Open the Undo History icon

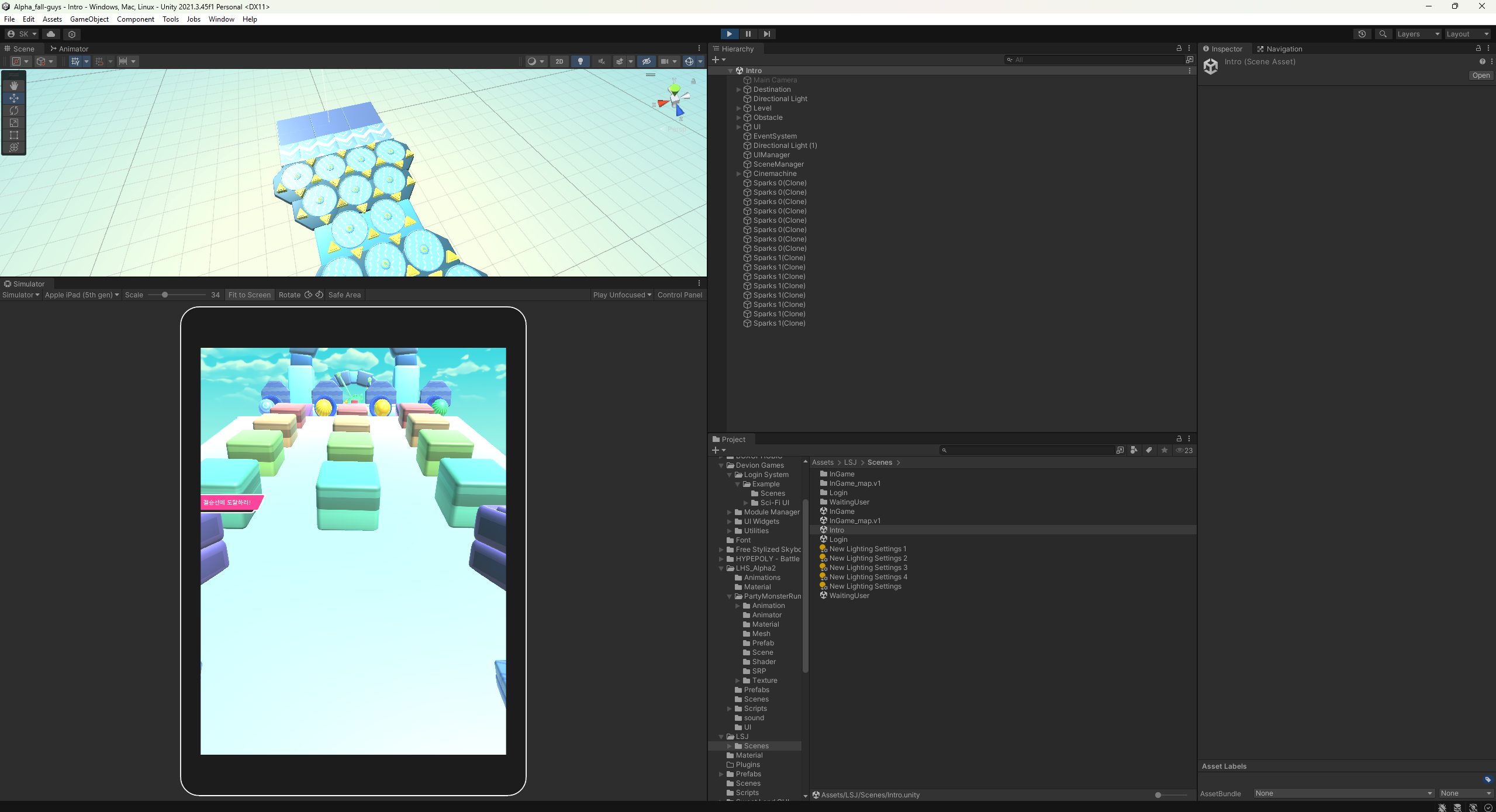[1362, 34]
